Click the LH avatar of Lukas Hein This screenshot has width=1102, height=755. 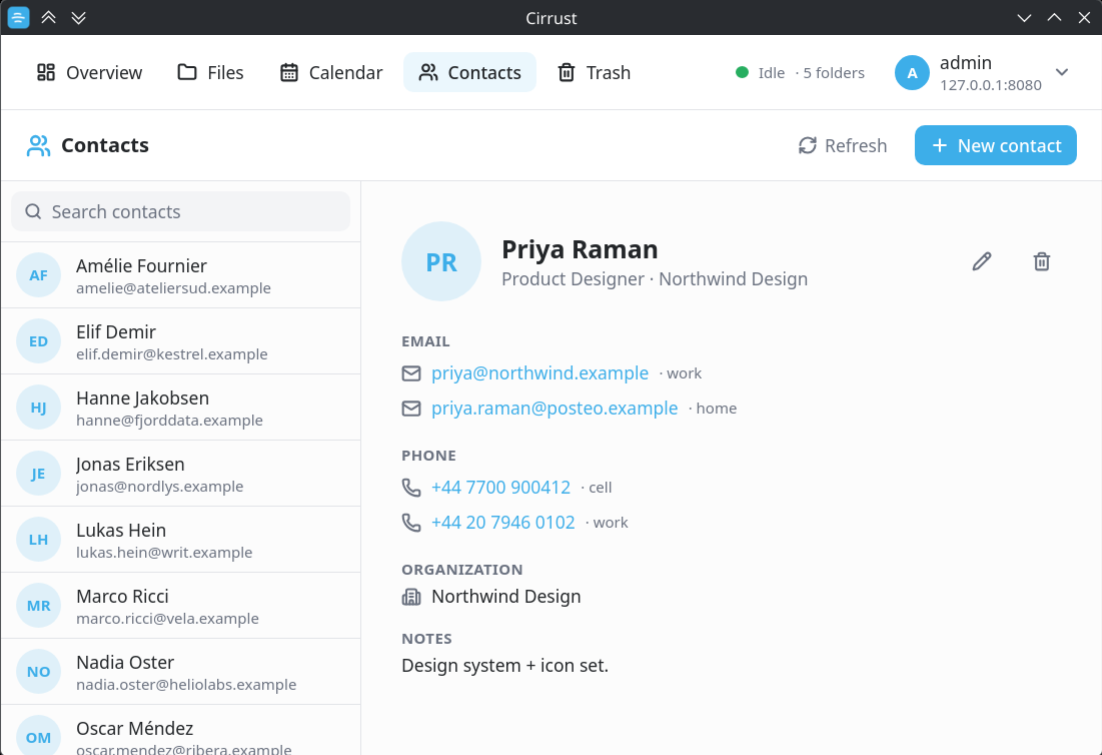39,540
